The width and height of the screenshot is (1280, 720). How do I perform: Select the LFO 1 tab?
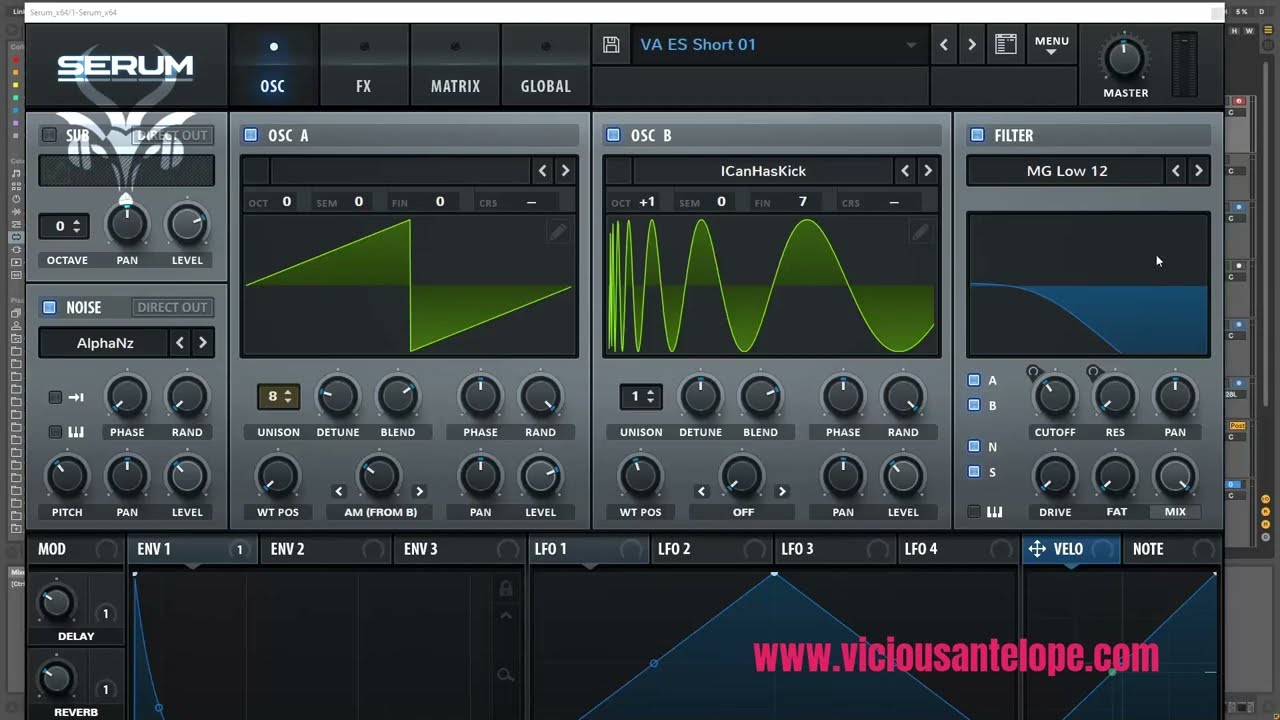pos(588,549)
